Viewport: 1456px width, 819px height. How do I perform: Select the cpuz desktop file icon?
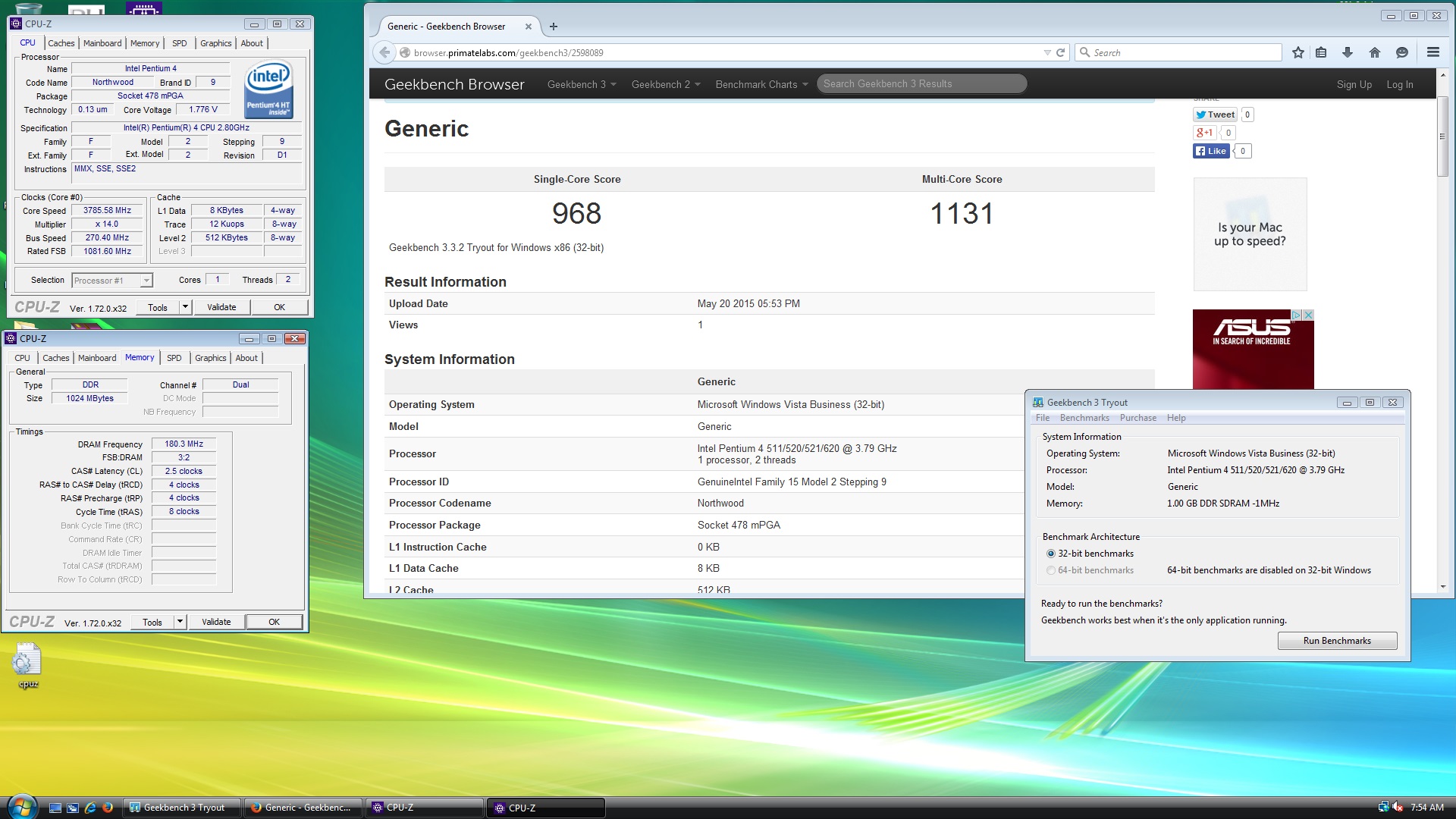click(27, 665)
